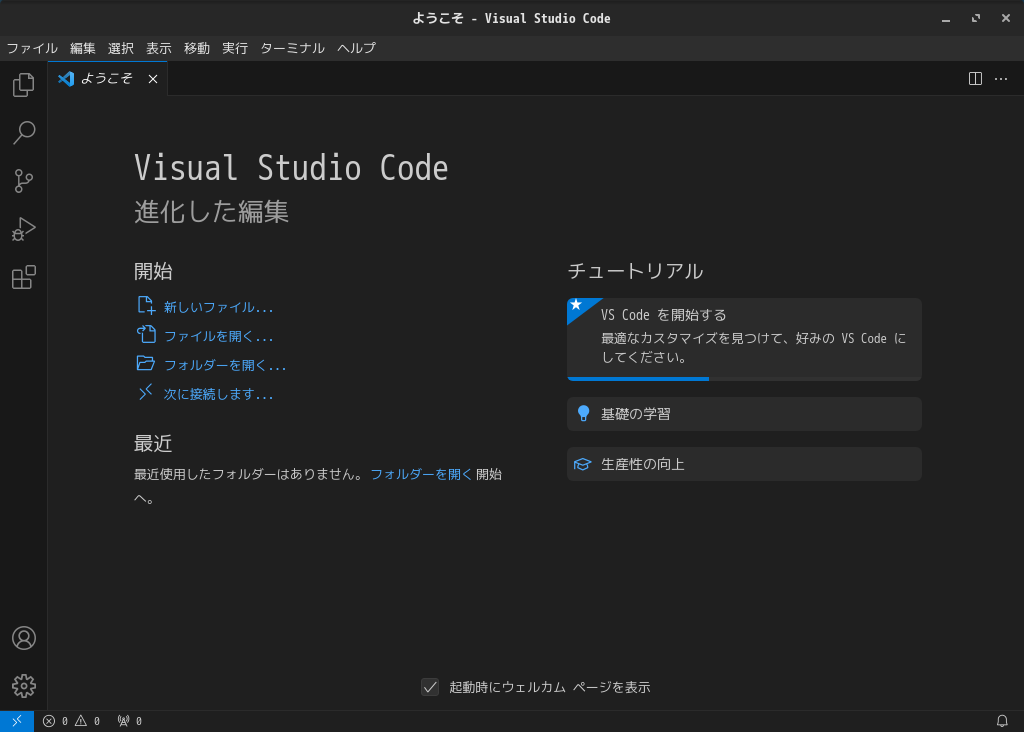Image resolution: width=1024 pixels, height=732 pixels.
Task: Click the remote connect icon beside 次に接続します
Action: (x=146, y=392)
